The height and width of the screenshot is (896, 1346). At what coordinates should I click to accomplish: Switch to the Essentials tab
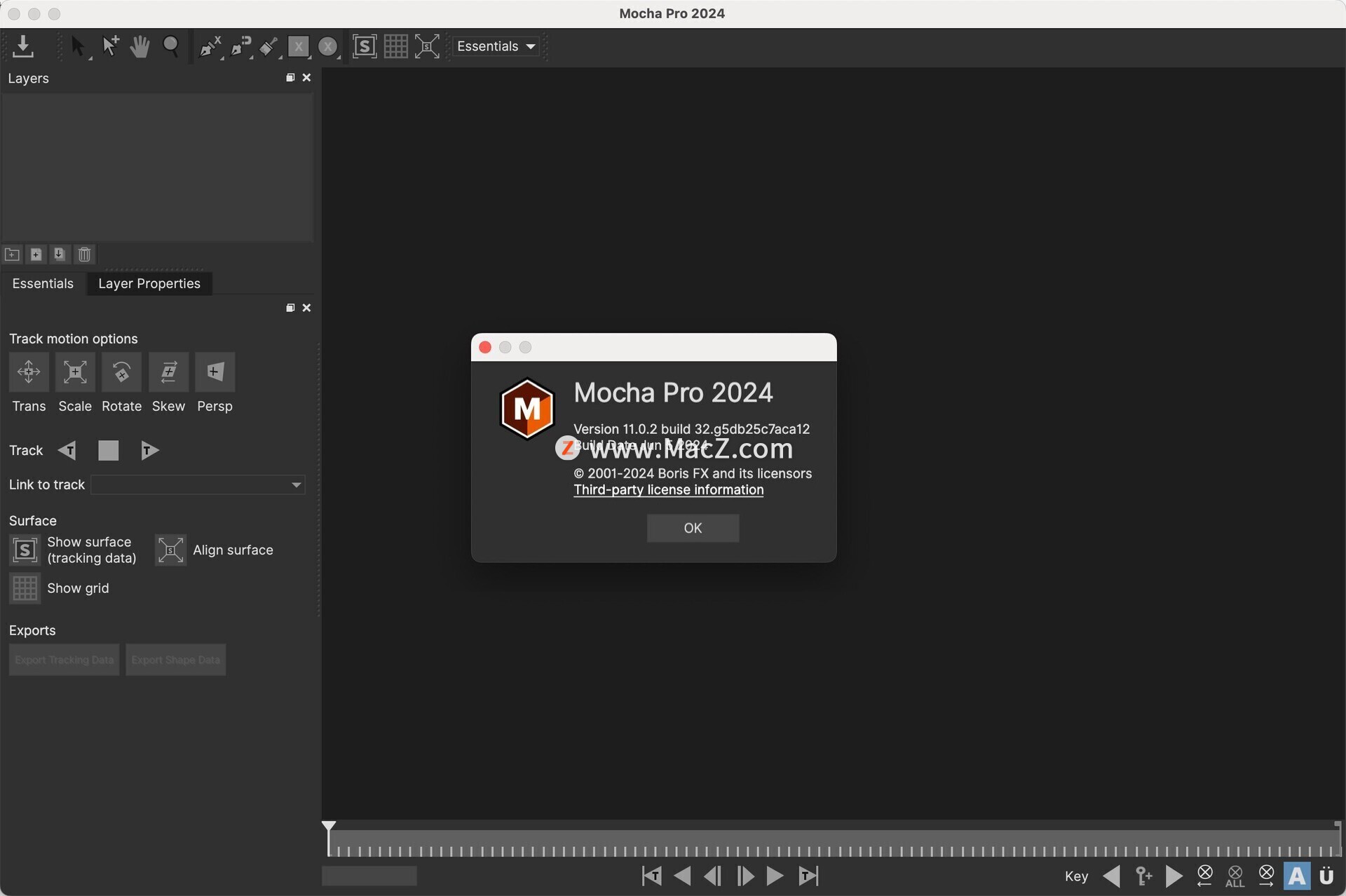[x=43, y=283]
